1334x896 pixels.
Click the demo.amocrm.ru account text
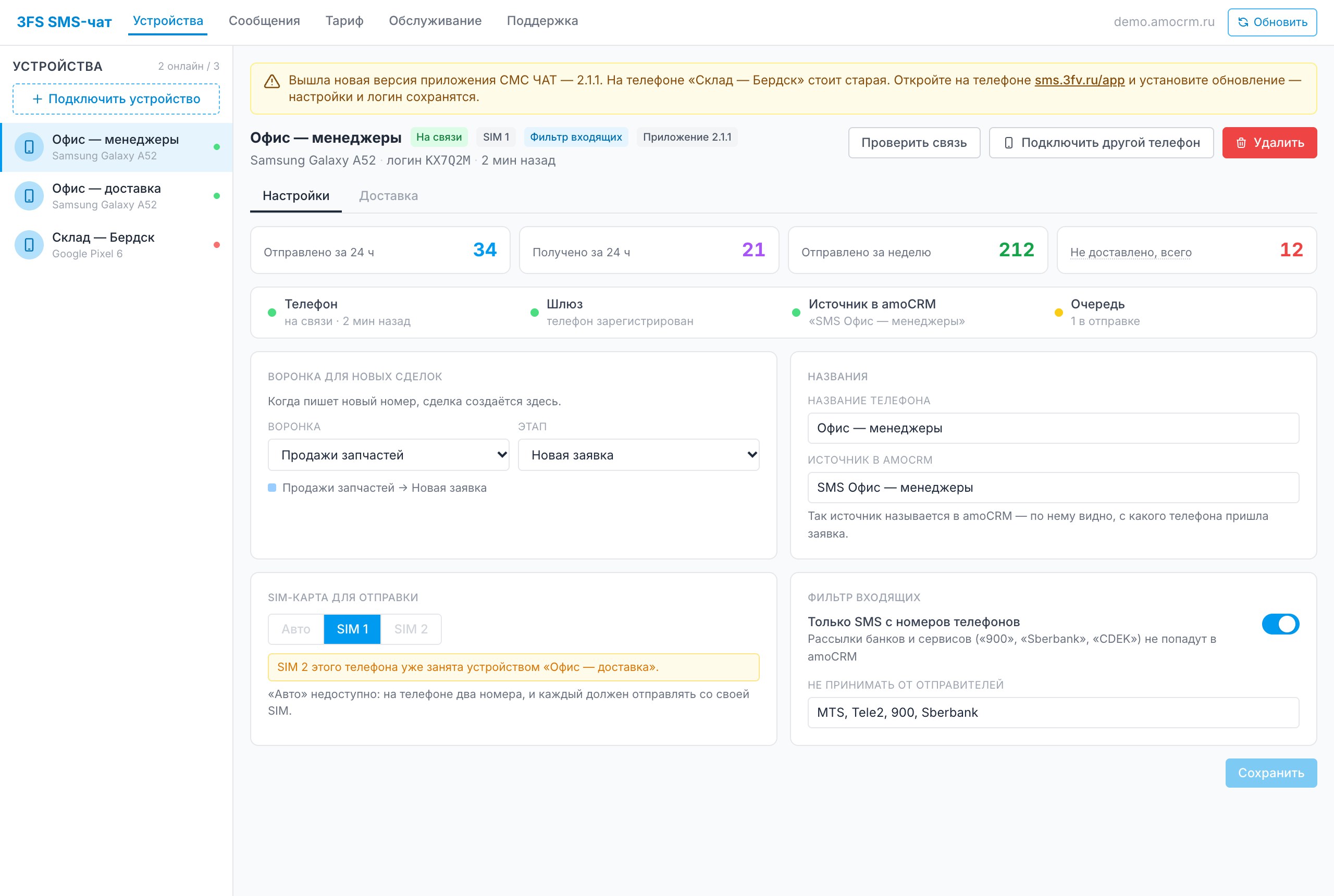1164,22
